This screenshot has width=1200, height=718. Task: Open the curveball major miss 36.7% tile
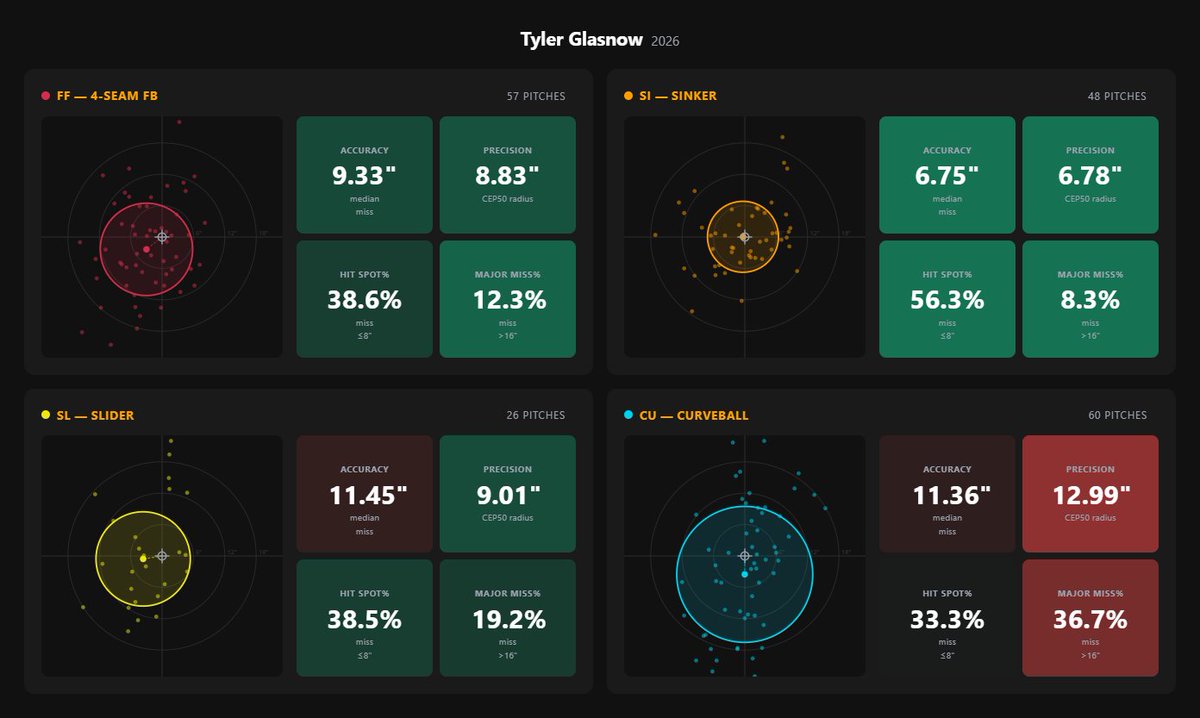click(1091, 618)
